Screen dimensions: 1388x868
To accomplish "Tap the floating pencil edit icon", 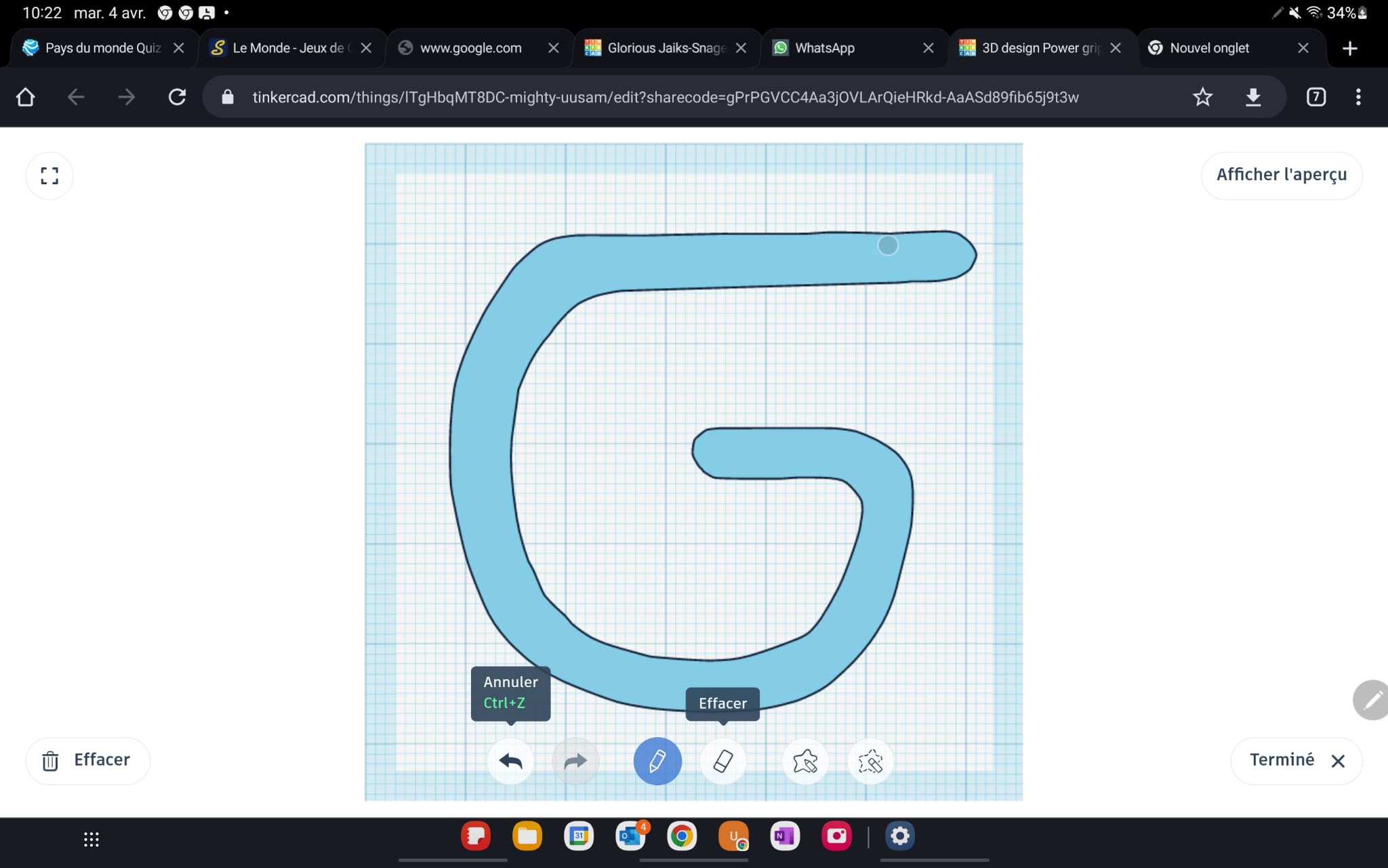I will tap(1372, 700).
